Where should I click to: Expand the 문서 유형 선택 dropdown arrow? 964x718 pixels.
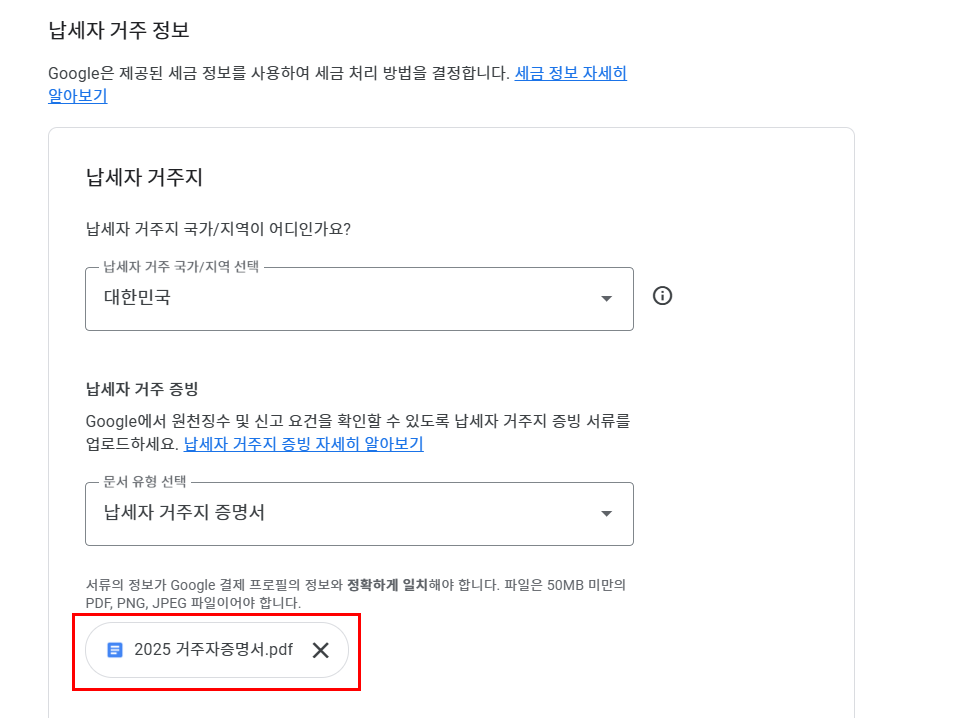coord(606,514)
